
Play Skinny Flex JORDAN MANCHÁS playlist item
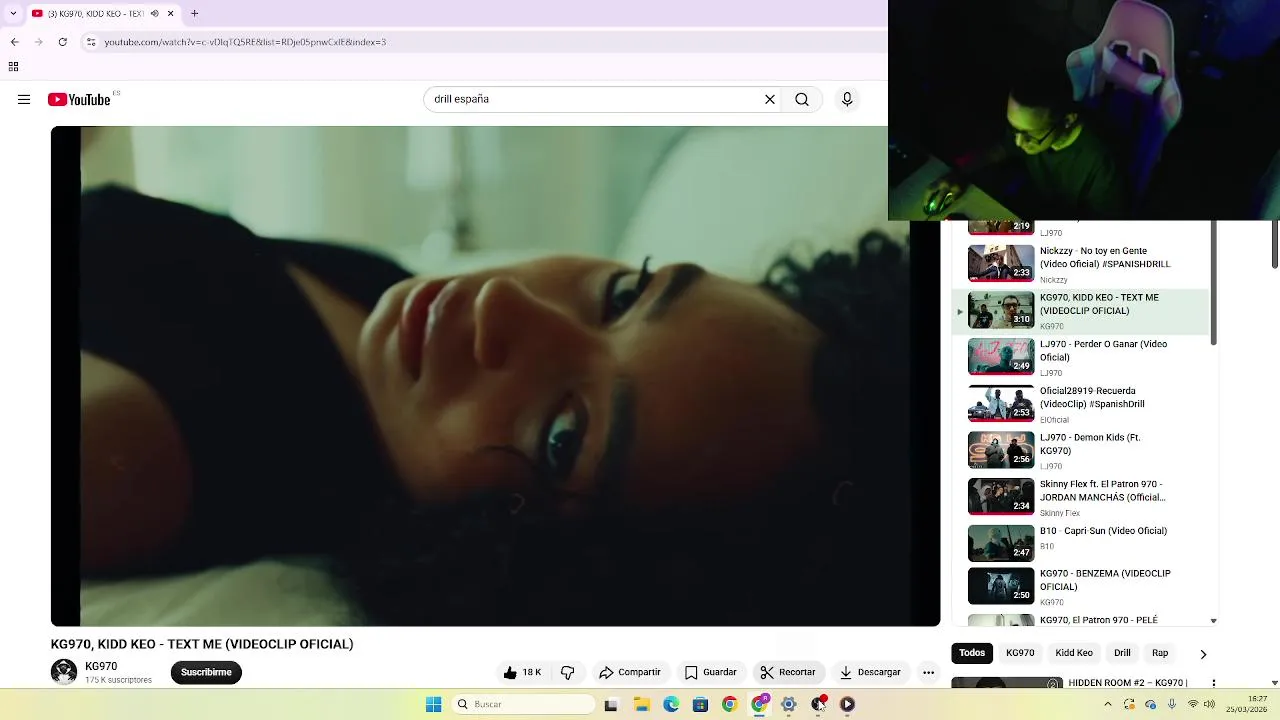click(x=1080, y=496)
